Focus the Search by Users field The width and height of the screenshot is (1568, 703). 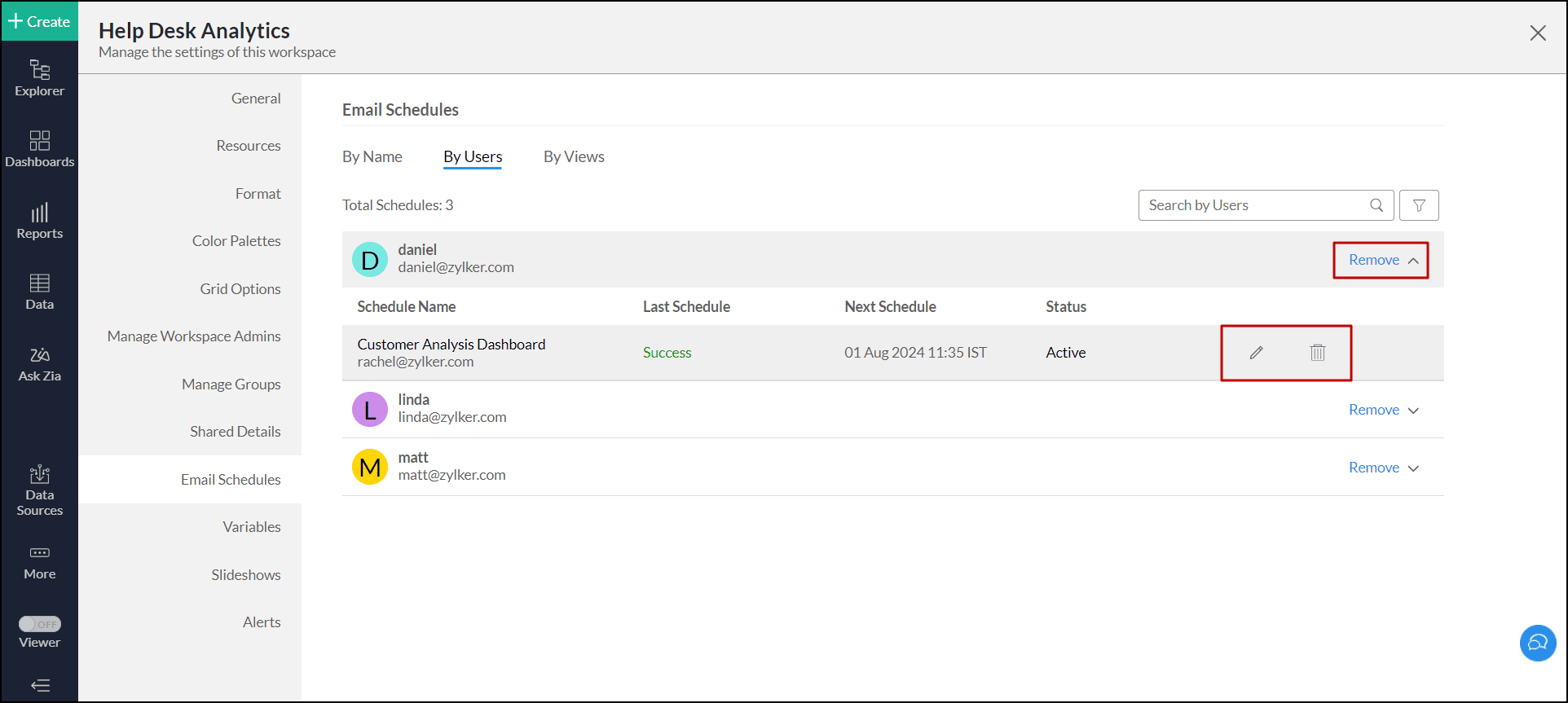pyautogui.click(x=1255, y=205)
